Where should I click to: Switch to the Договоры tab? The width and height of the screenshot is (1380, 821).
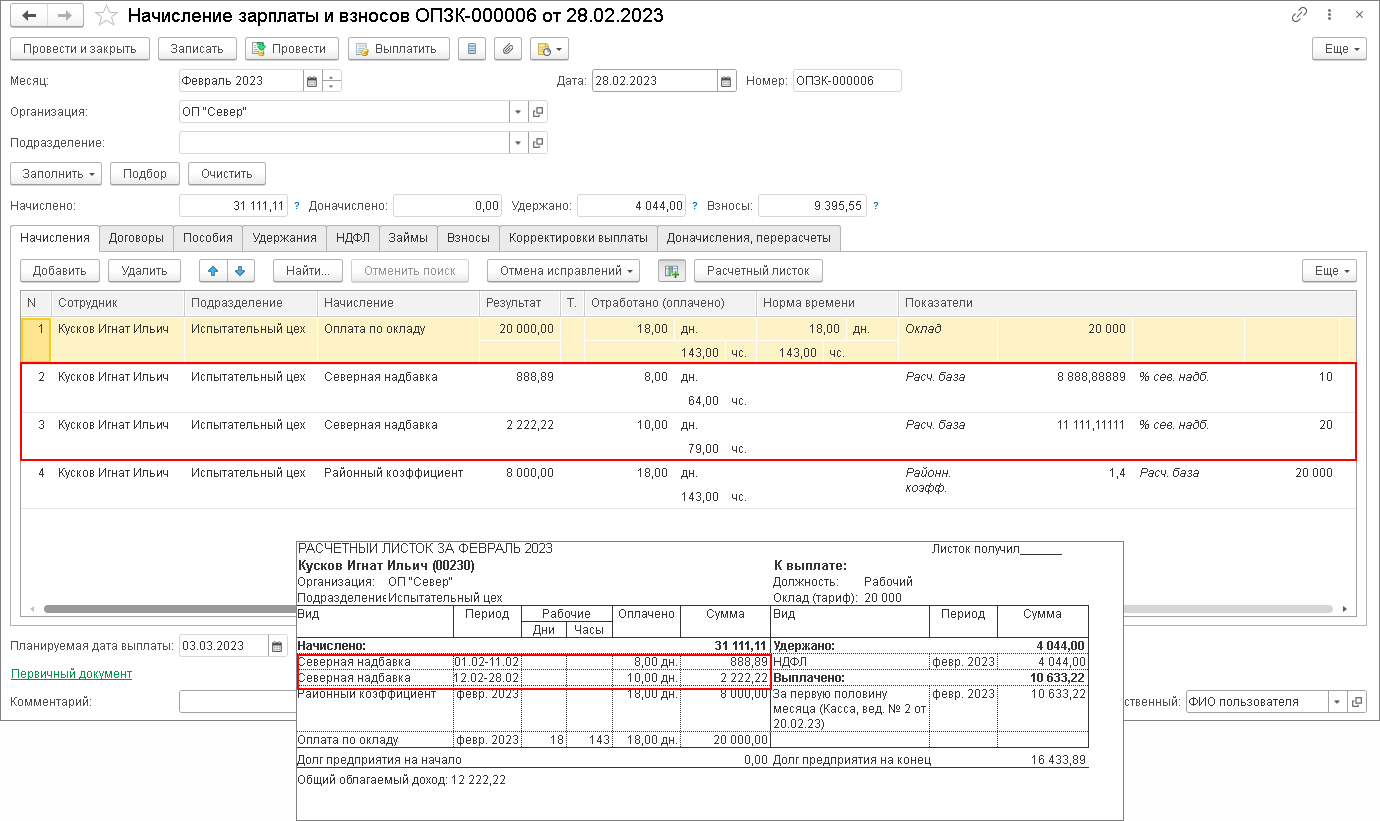(136, 238)
